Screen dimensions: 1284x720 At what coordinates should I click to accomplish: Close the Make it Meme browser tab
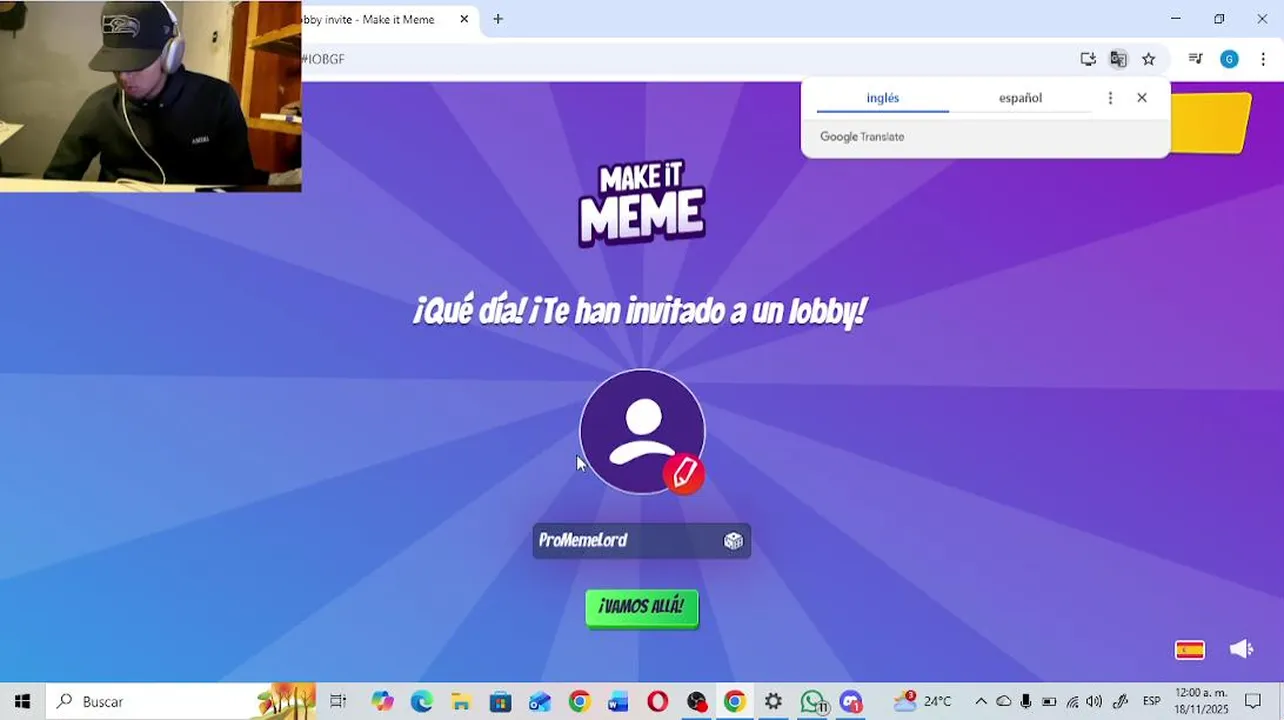coord(464,19)
